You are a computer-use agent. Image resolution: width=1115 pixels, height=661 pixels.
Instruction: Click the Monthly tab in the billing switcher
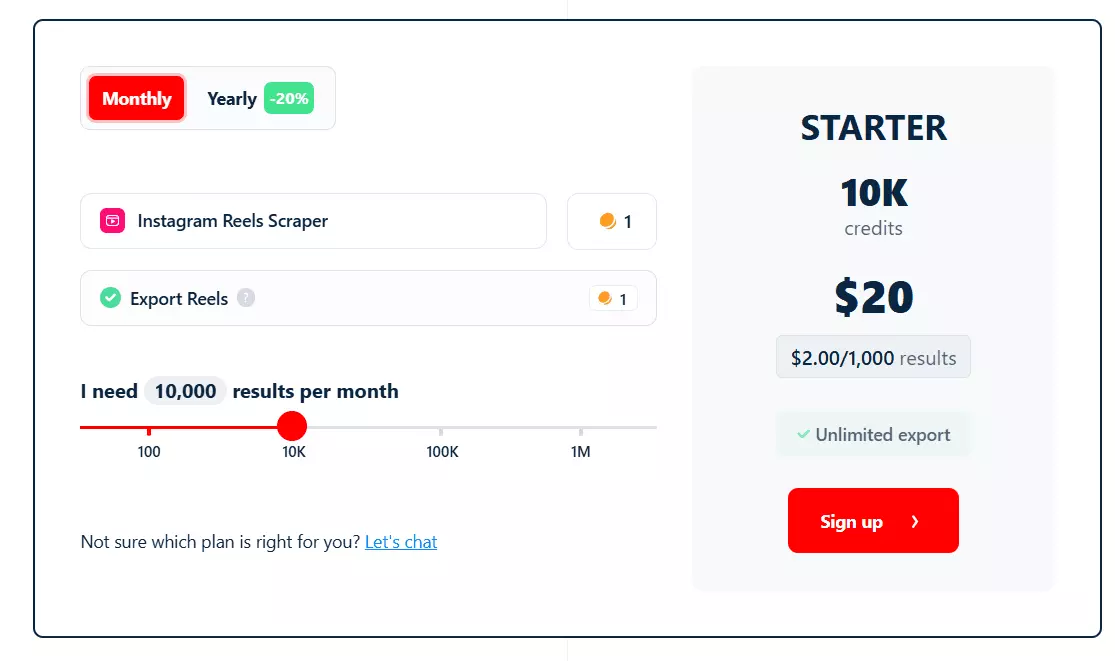(x=135, y=98)
